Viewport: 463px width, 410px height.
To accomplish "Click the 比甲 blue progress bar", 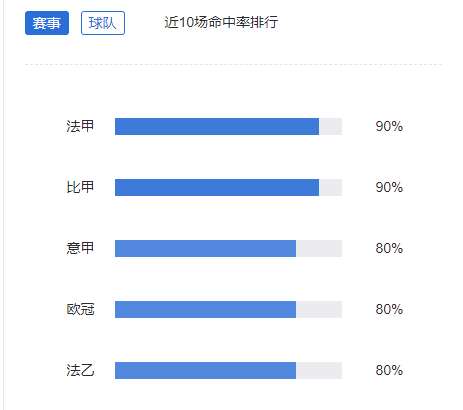I will click(217, 187).
